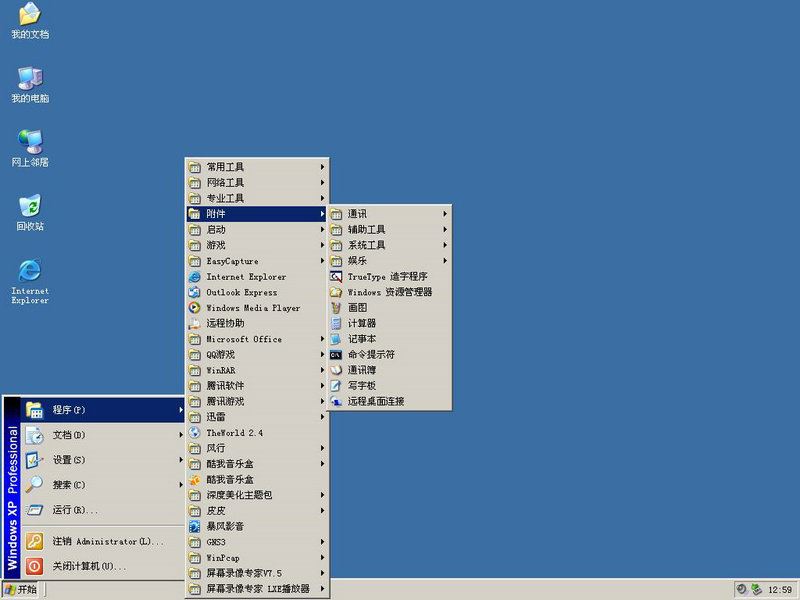This screenshot has width=800, height=600.
Task: Click Outlook Express icon in menu
Action: [x=194, y=292]
